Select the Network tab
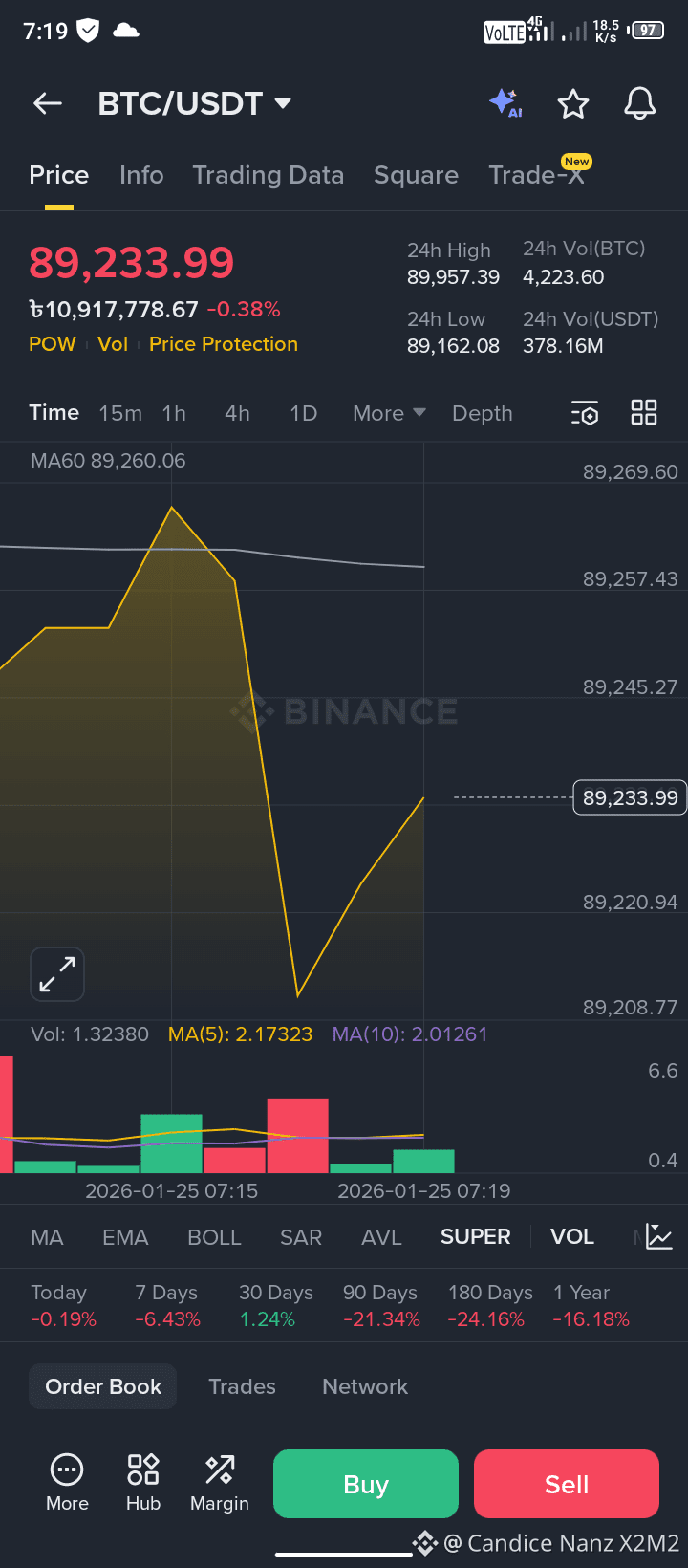This screenshot has width=688, height=1568. (x=365, y=1386)
